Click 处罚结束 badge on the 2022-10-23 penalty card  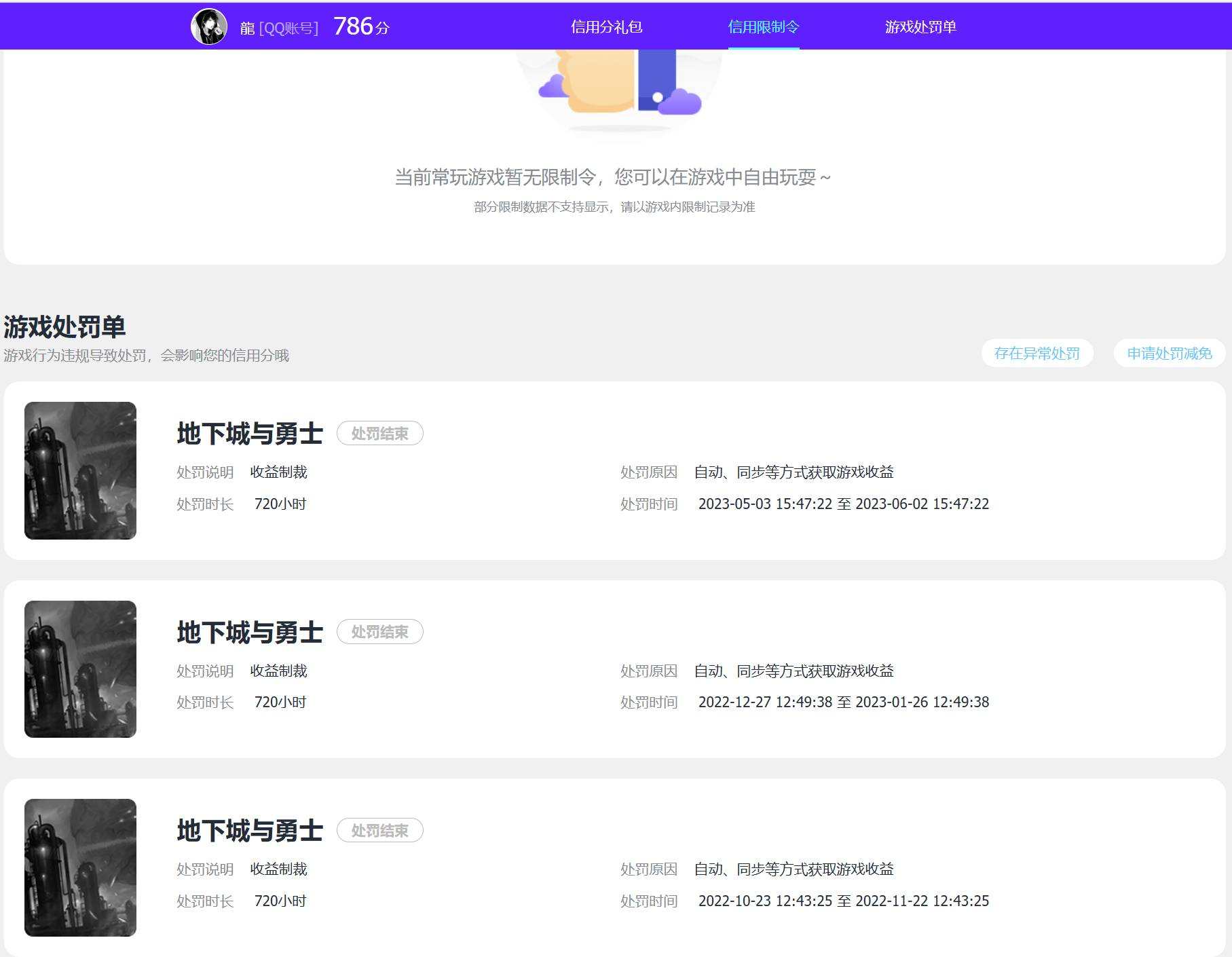tap(380, 831)
